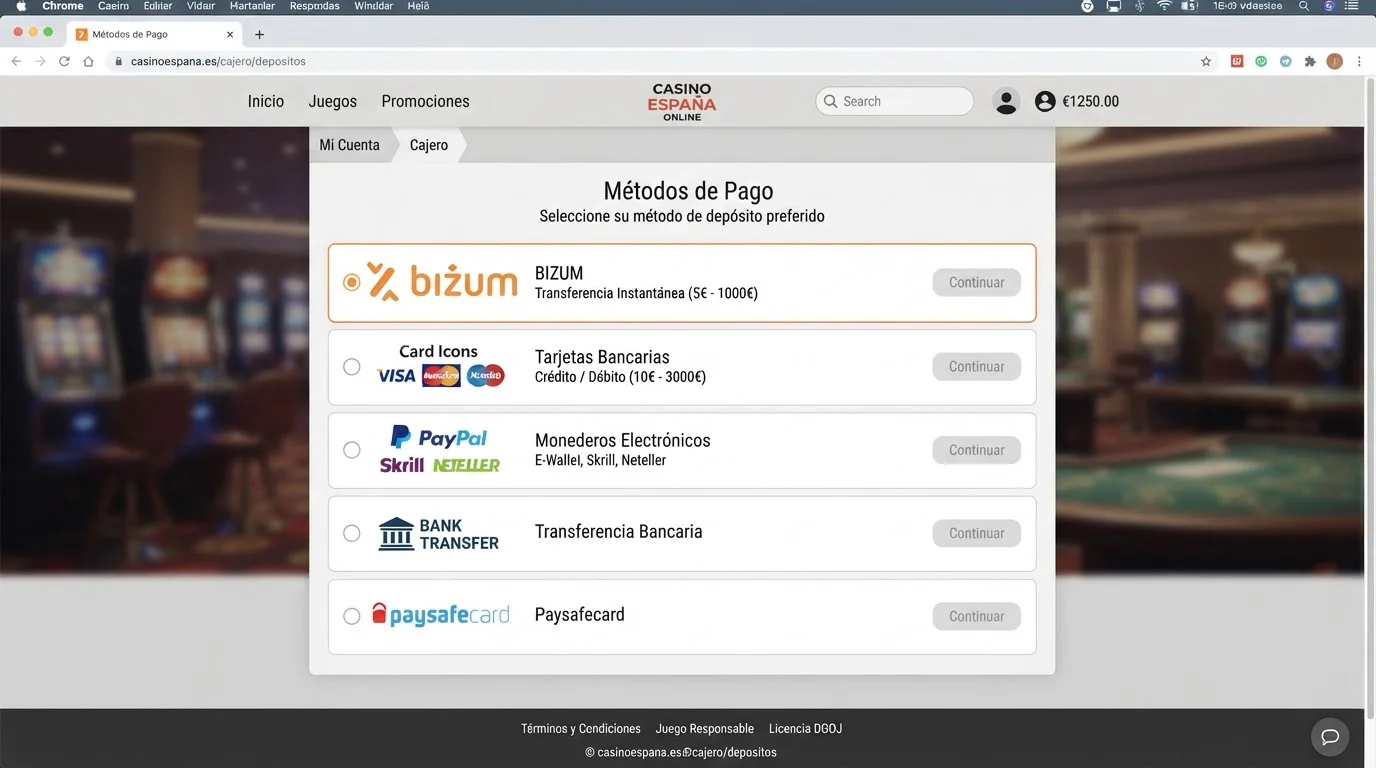This screenshot has width=1376, height=768.
Task: Open the macOS Apple menu
Action: point(21,6)
